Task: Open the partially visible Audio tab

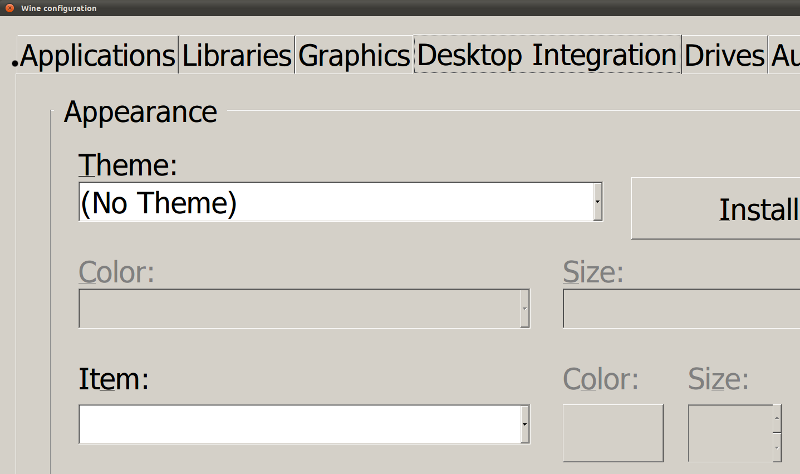Action: coord(784,56)
